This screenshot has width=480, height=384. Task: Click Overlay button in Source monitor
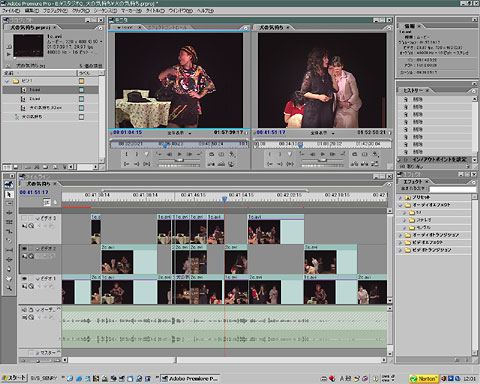point(221,164)
